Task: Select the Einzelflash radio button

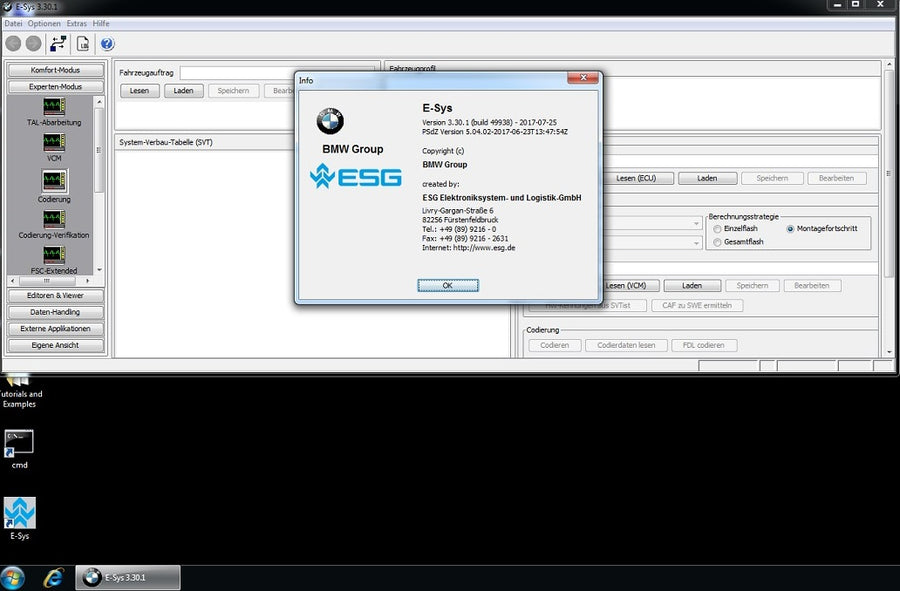Action: click(x=716, y=228)
